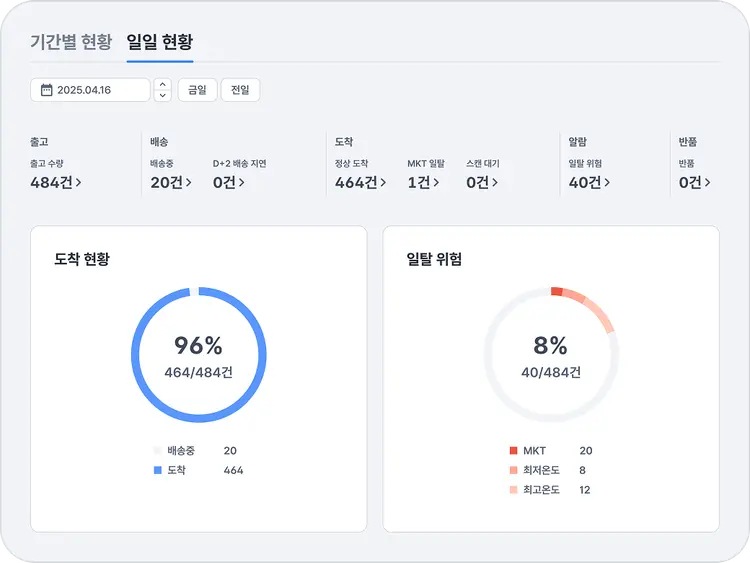Click the 스캔 대기 0건 chevron

tap(494, 183)
